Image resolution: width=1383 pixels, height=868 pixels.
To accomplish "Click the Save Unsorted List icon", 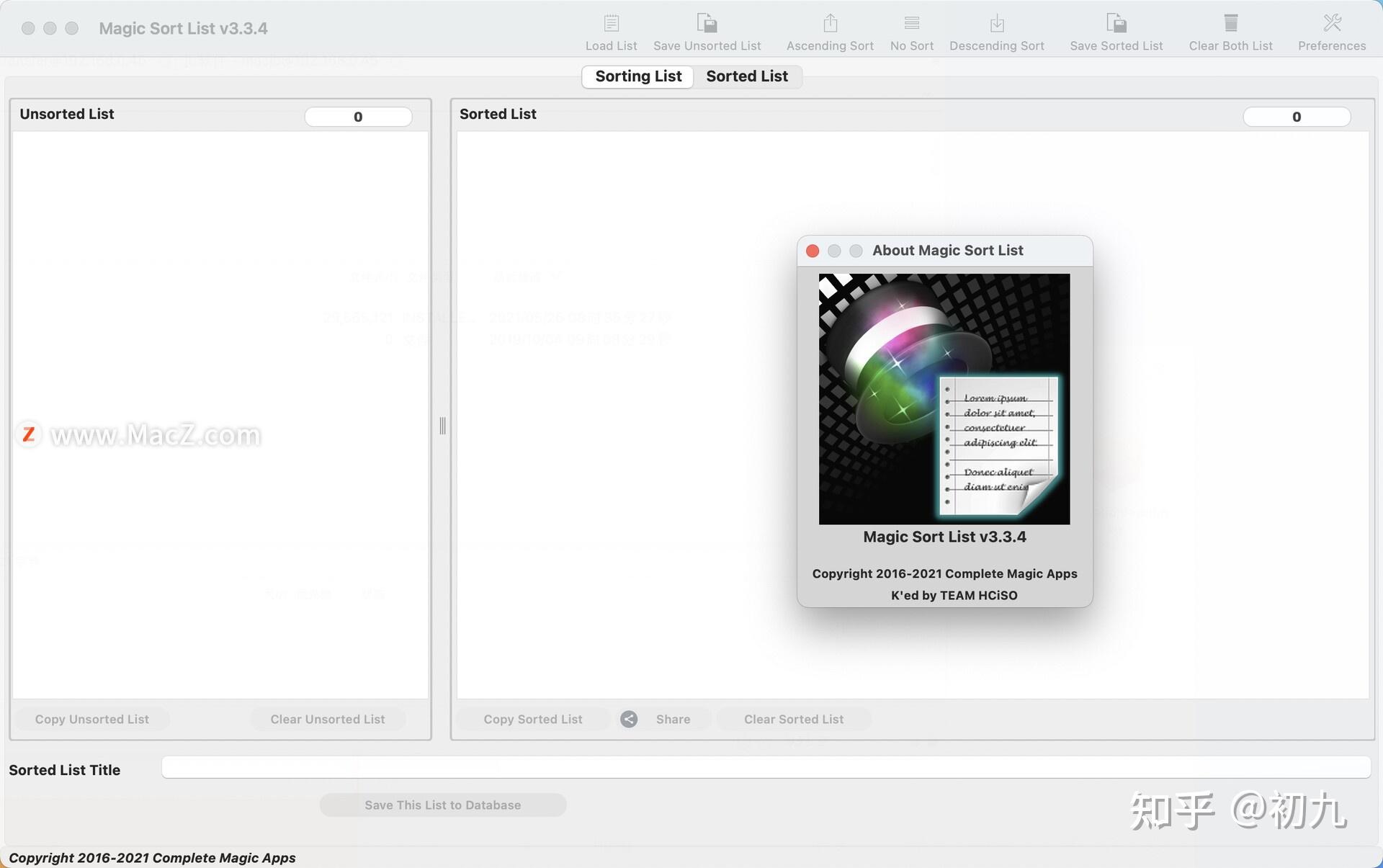I will click(707, 24).
